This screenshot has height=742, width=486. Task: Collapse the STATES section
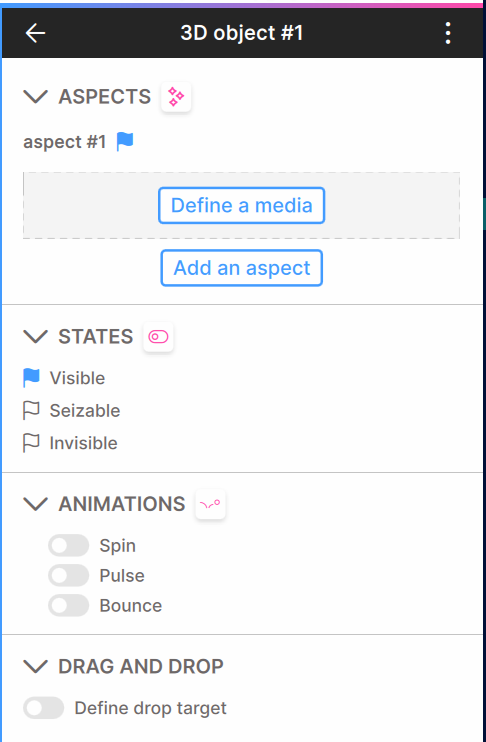(x=35, y=336)
